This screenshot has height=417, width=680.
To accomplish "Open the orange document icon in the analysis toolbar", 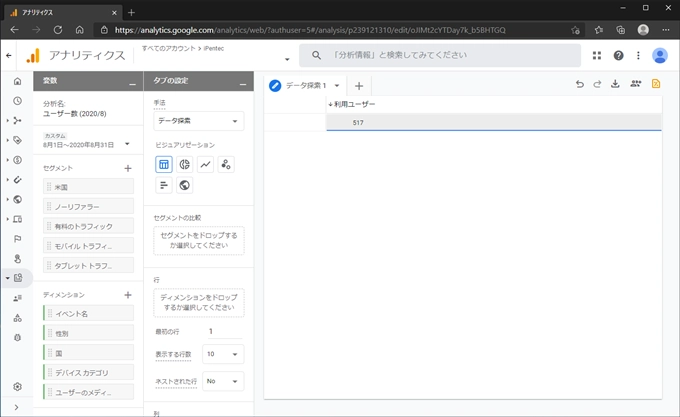I will [x=656, y=84].
